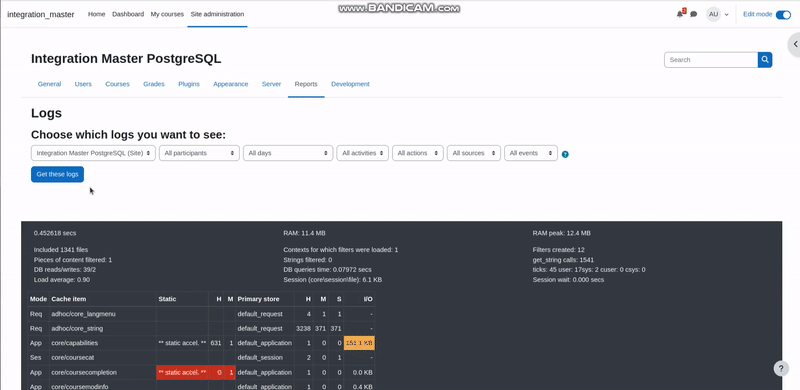This screenshot has height=390, width=800.
Task: Click the red static accel. cell
Action: (182, 373)
